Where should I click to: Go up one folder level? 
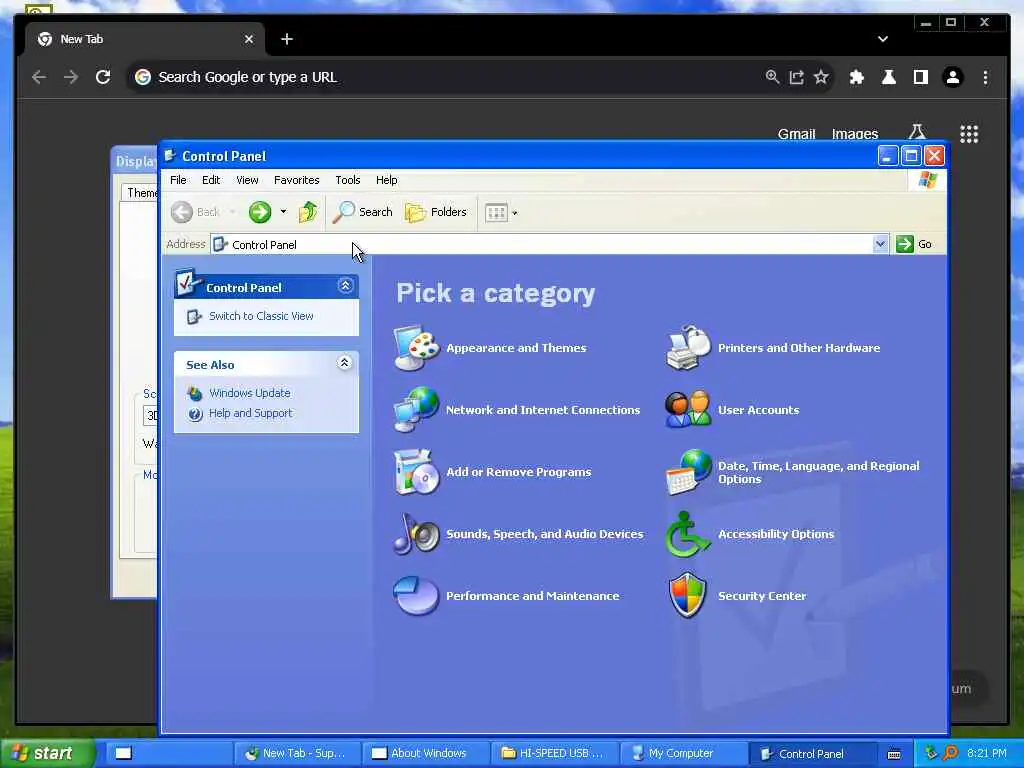(x=308, y=212)
